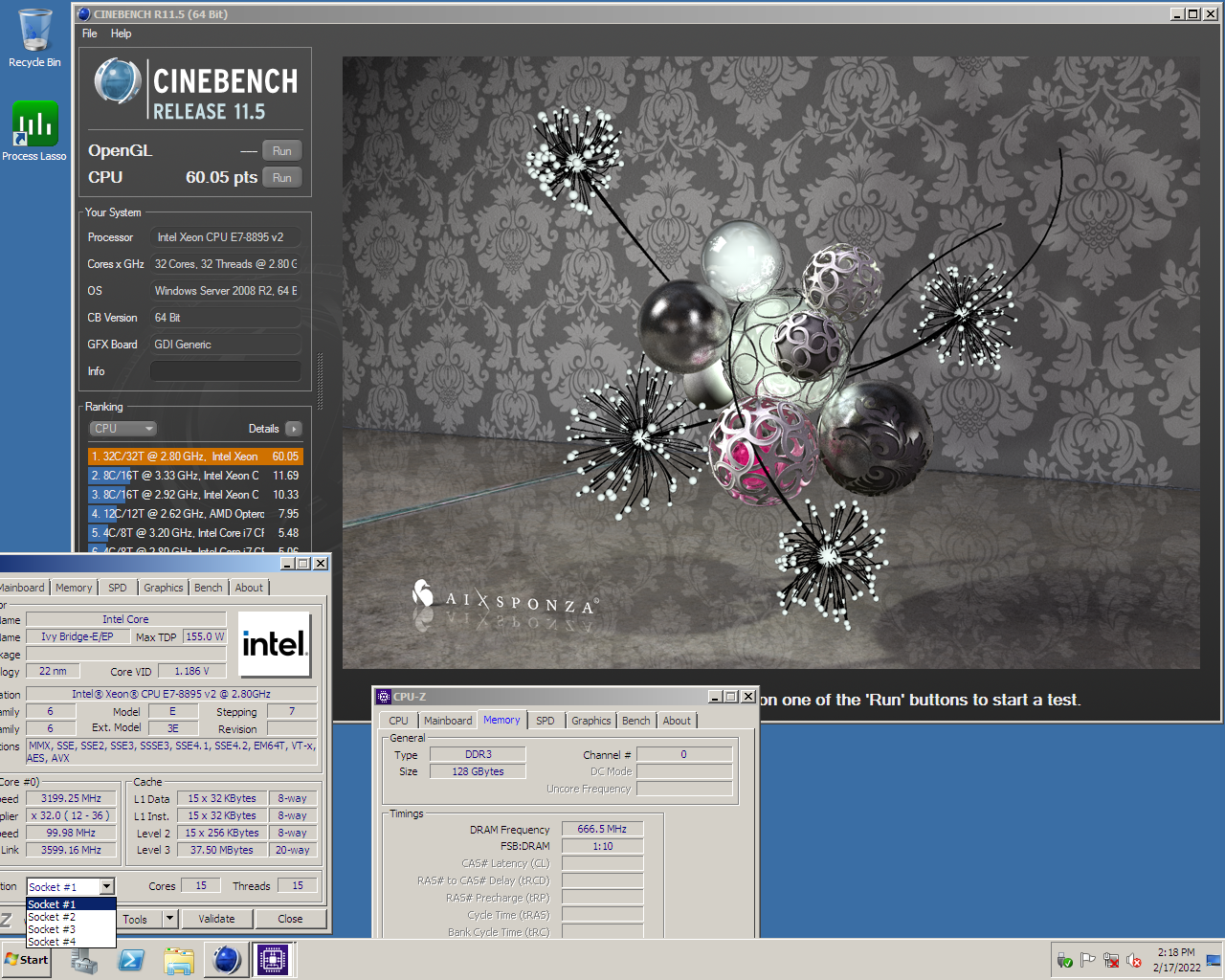Open About tab in CPU-Z memory window
The height and width of the screenshot is (980, 1225).
[677, 721]
